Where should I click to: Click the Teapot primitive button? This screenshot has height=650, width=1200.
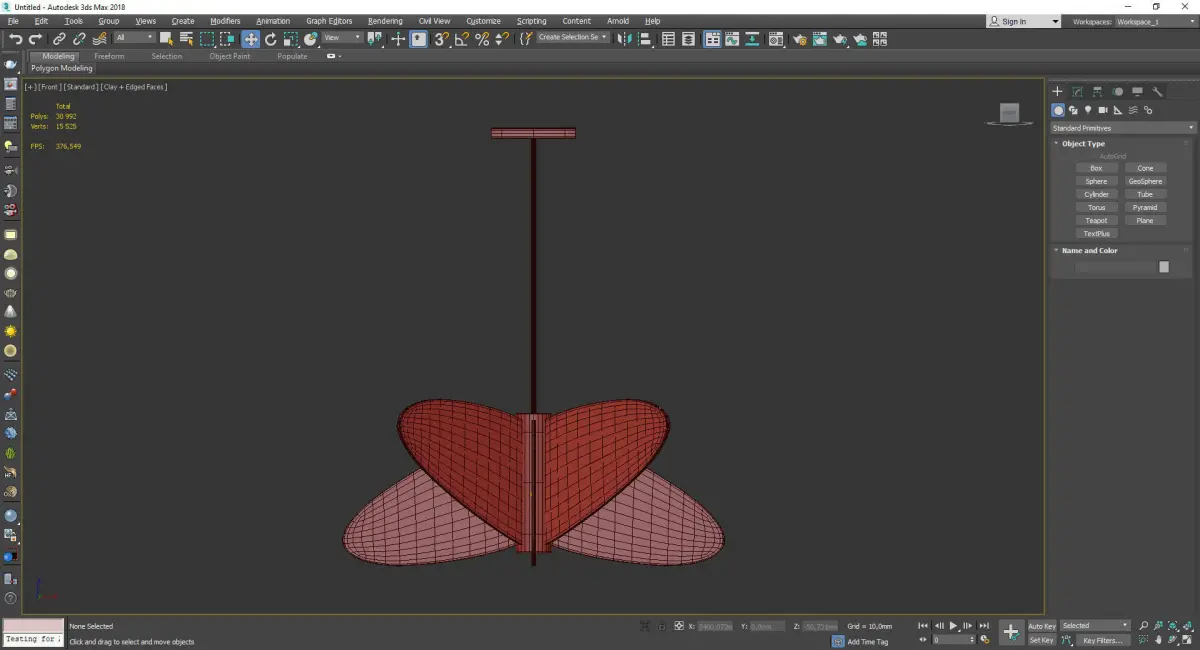point(1096,220)
